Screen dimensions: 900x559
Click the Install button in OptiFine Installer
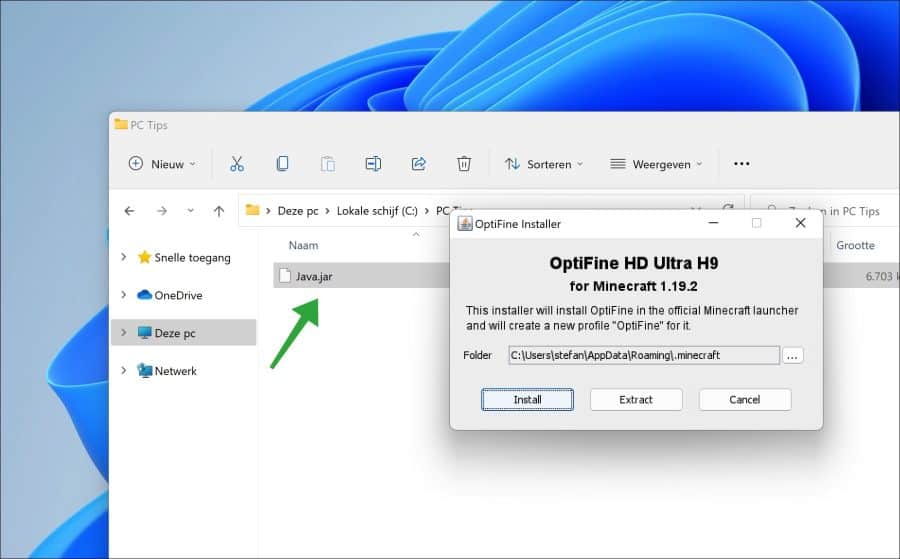527,399
